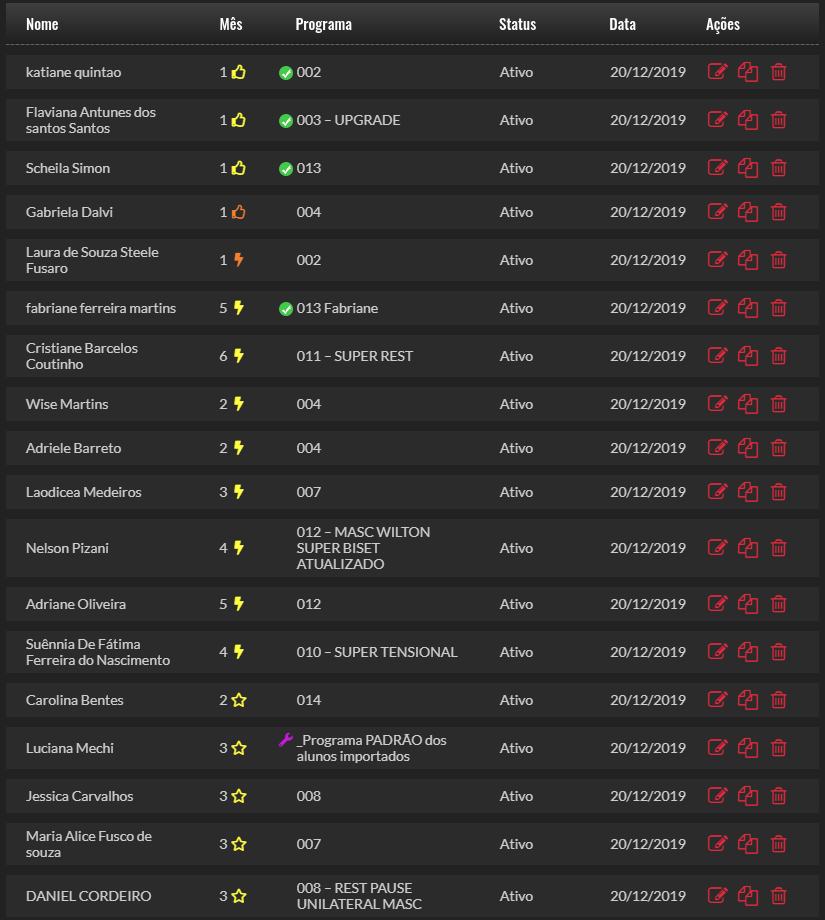Click lightning bolt icon for Cristiane Barcelos
This screenshot has height=920, width=825.
point(239,356)
